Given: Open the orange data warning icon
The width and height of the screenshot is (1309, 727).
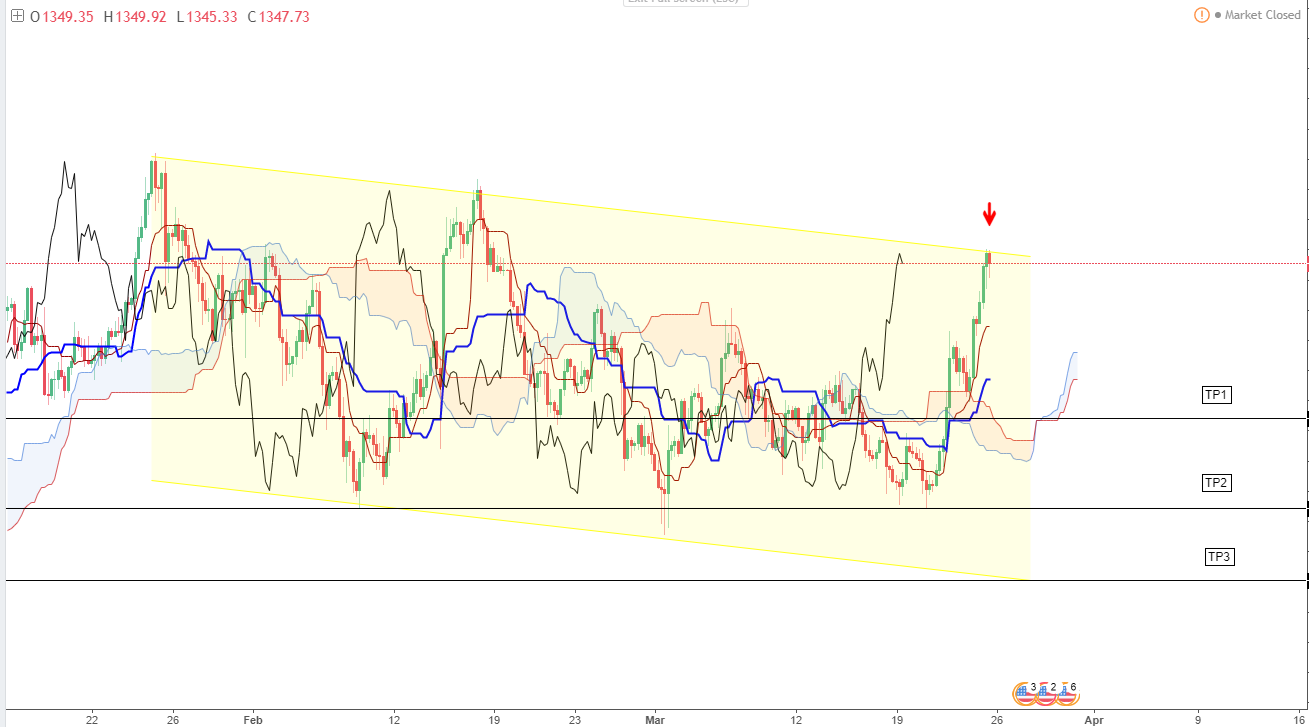Looking at the screenshot, I should (1201, 15).
